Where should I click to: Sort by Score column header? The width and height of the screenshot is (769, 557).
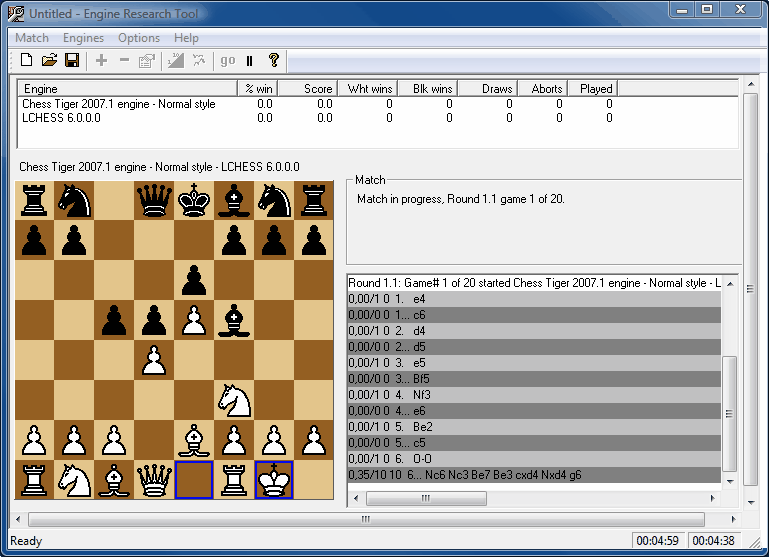(x=308, y=89)
